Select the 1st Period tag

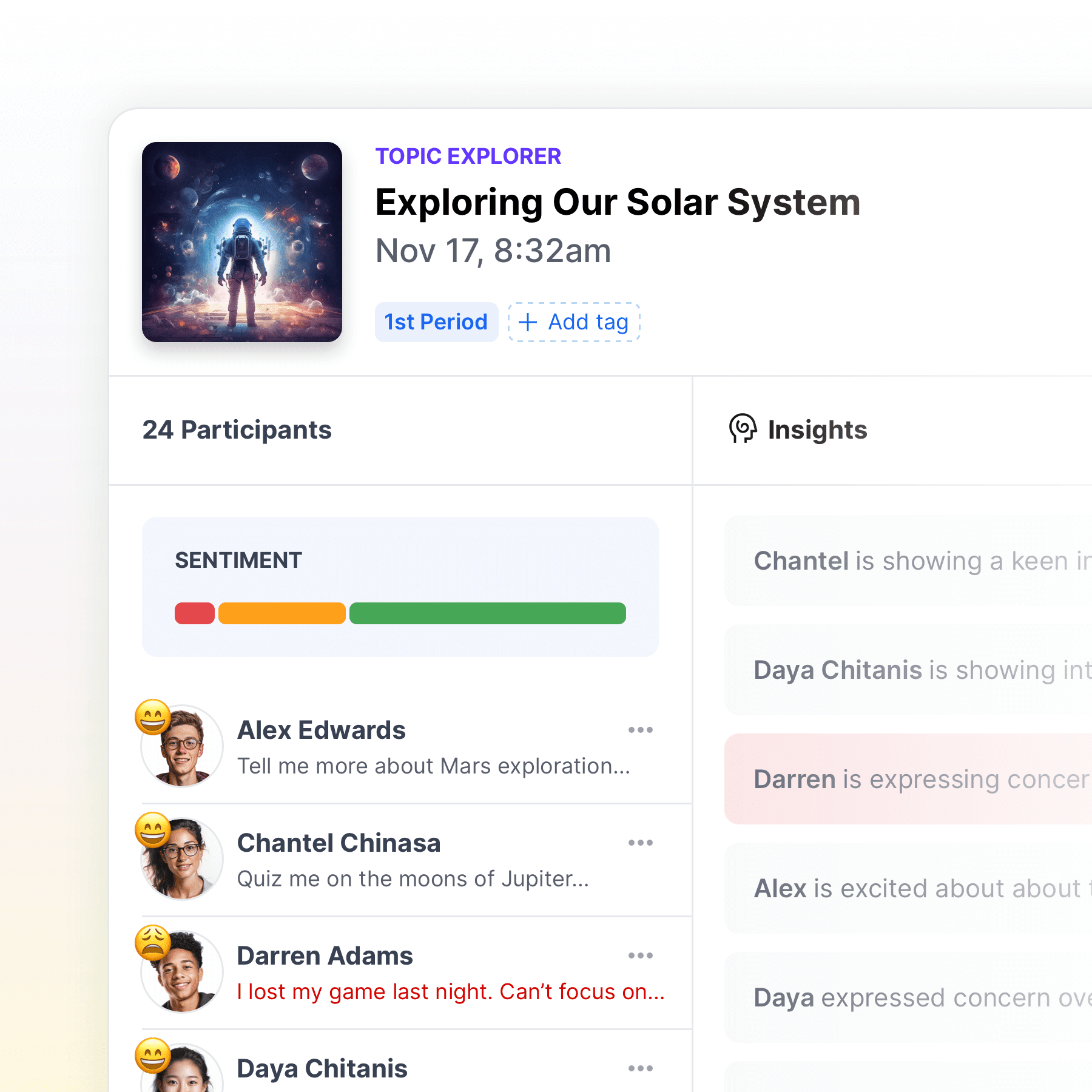(x=436, y=322)
